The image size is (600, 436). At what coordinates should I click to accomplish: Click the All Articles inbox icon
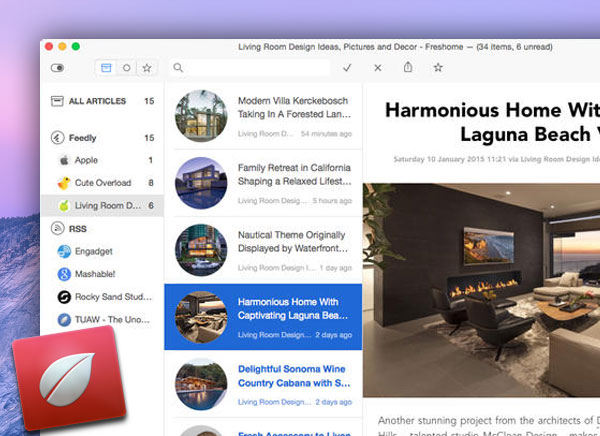57,101
